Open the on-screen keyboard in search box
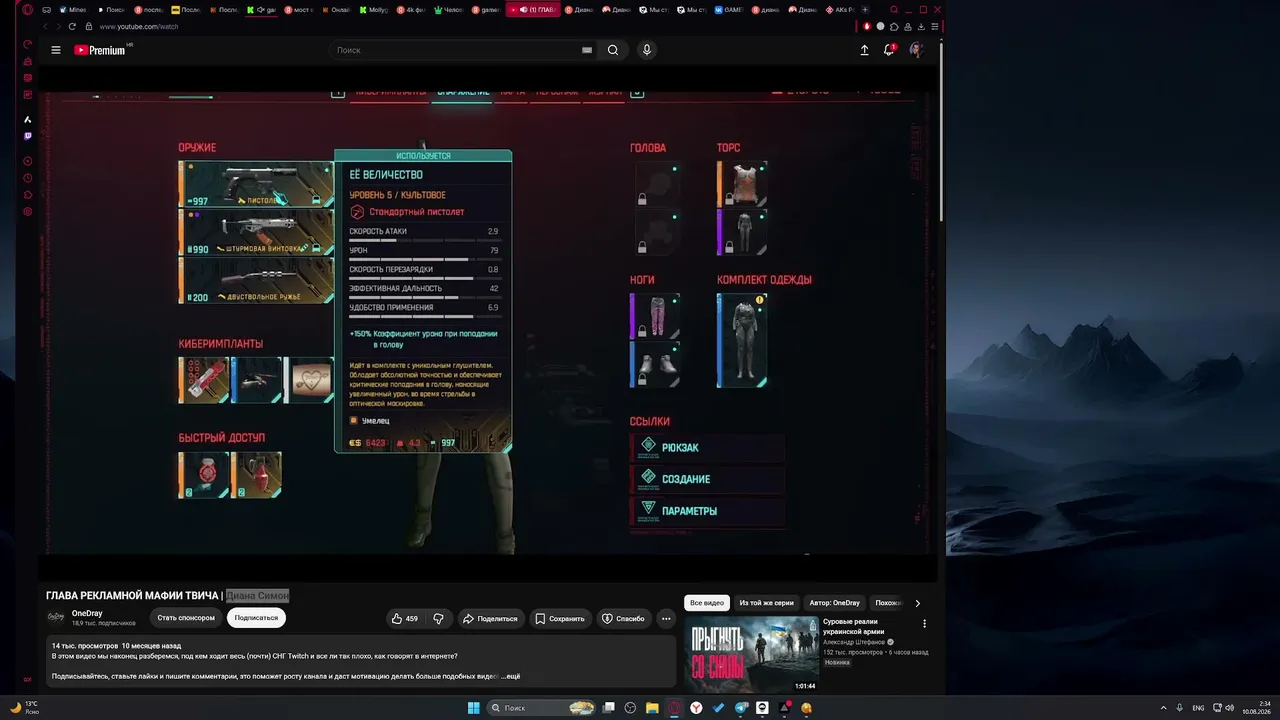 [x=588, y=50]
